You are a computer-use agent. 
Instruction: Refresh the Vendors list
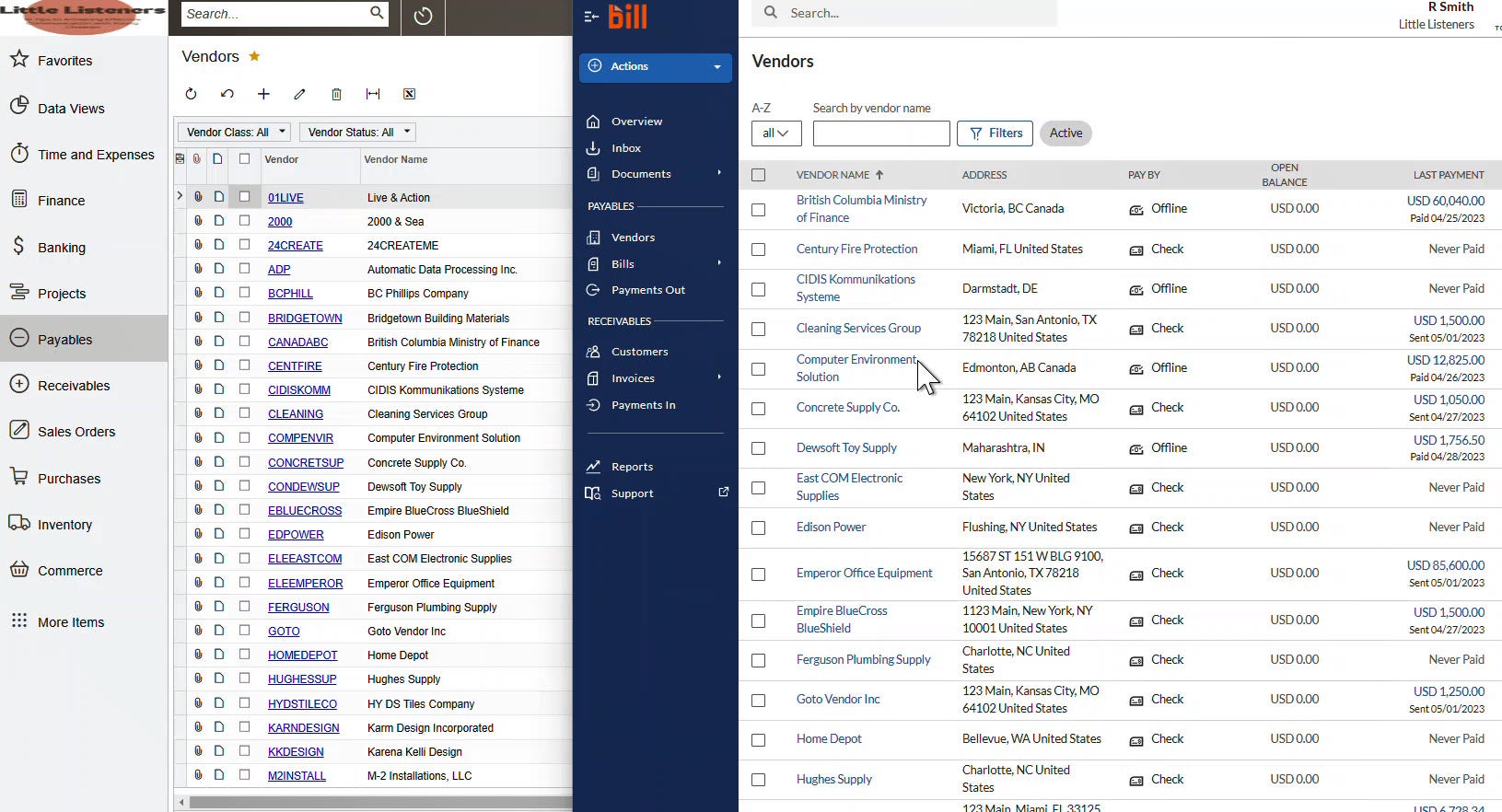tap(191, 94)
